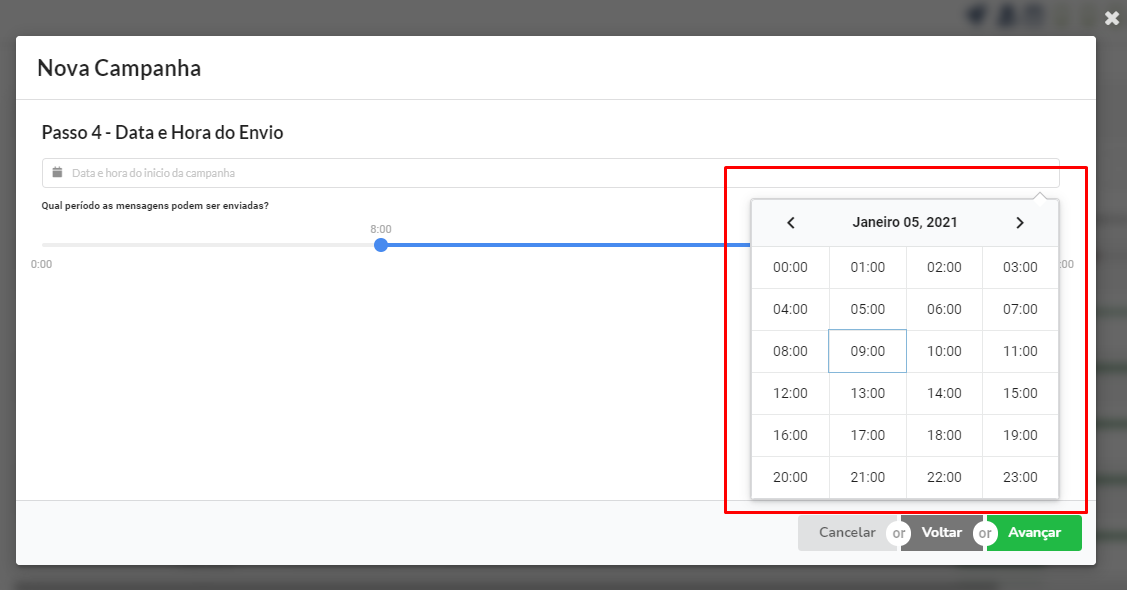Open the Janeiro 05, 2021 date header

pos(905,222)
